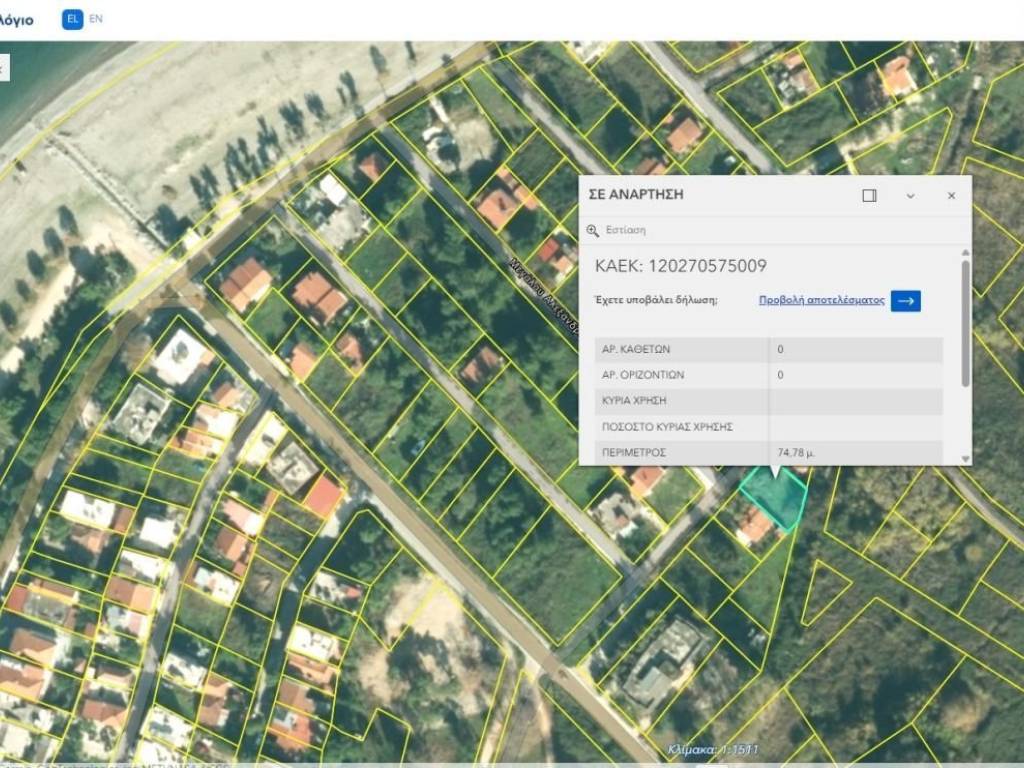Expand the collapsed side panel tab on the map's left edge
1024x768 pixels.
click(3, 68)
